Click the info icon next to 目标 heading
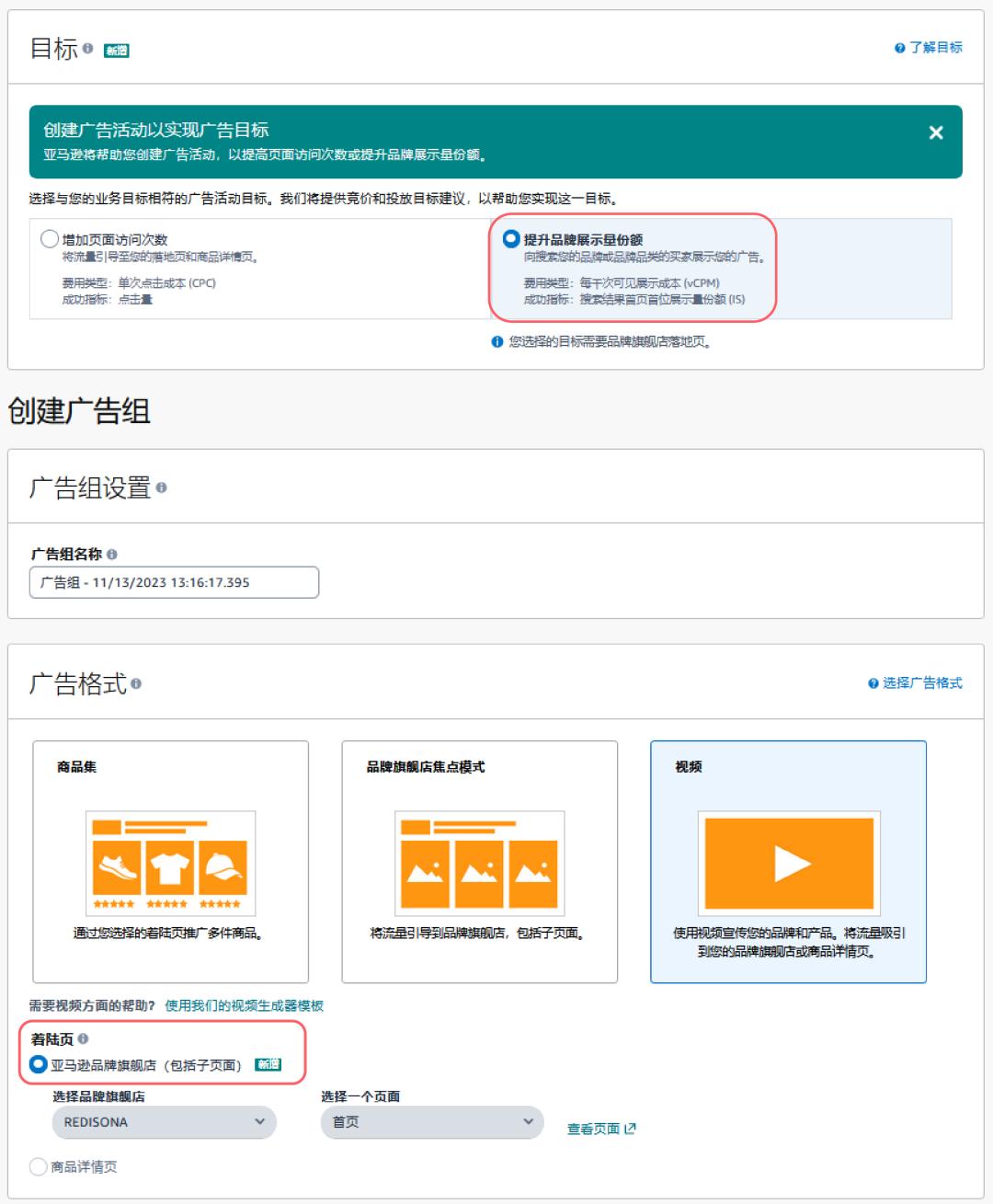This screenshot has height=1204, width=993. click(87, 49)
